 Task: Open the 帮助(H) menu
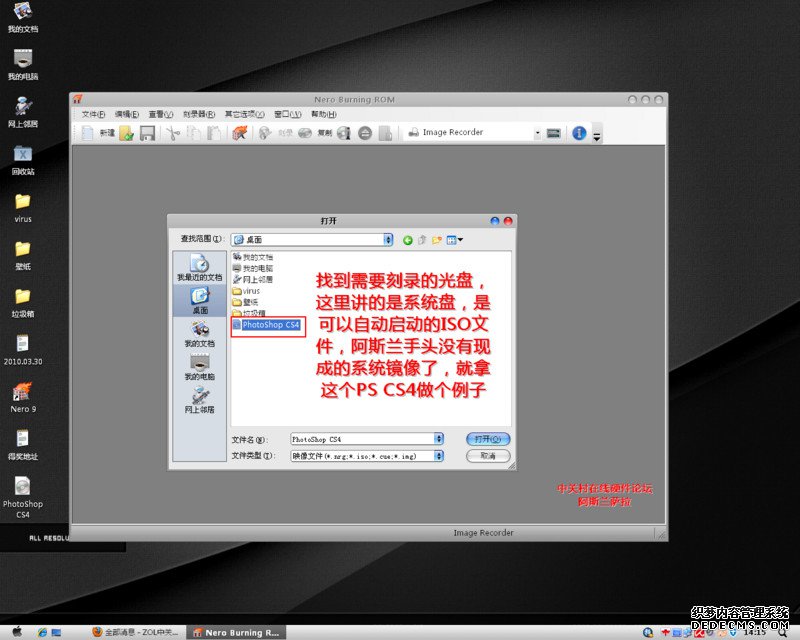323,114
